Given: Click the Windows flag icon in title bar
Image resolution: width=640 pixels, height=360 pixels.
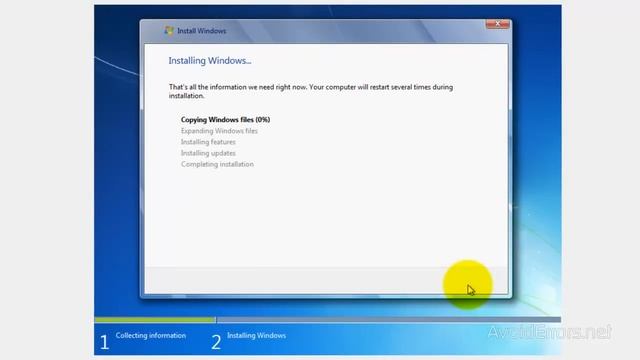Looking at the screenshot, I should (x=169, y=31).
